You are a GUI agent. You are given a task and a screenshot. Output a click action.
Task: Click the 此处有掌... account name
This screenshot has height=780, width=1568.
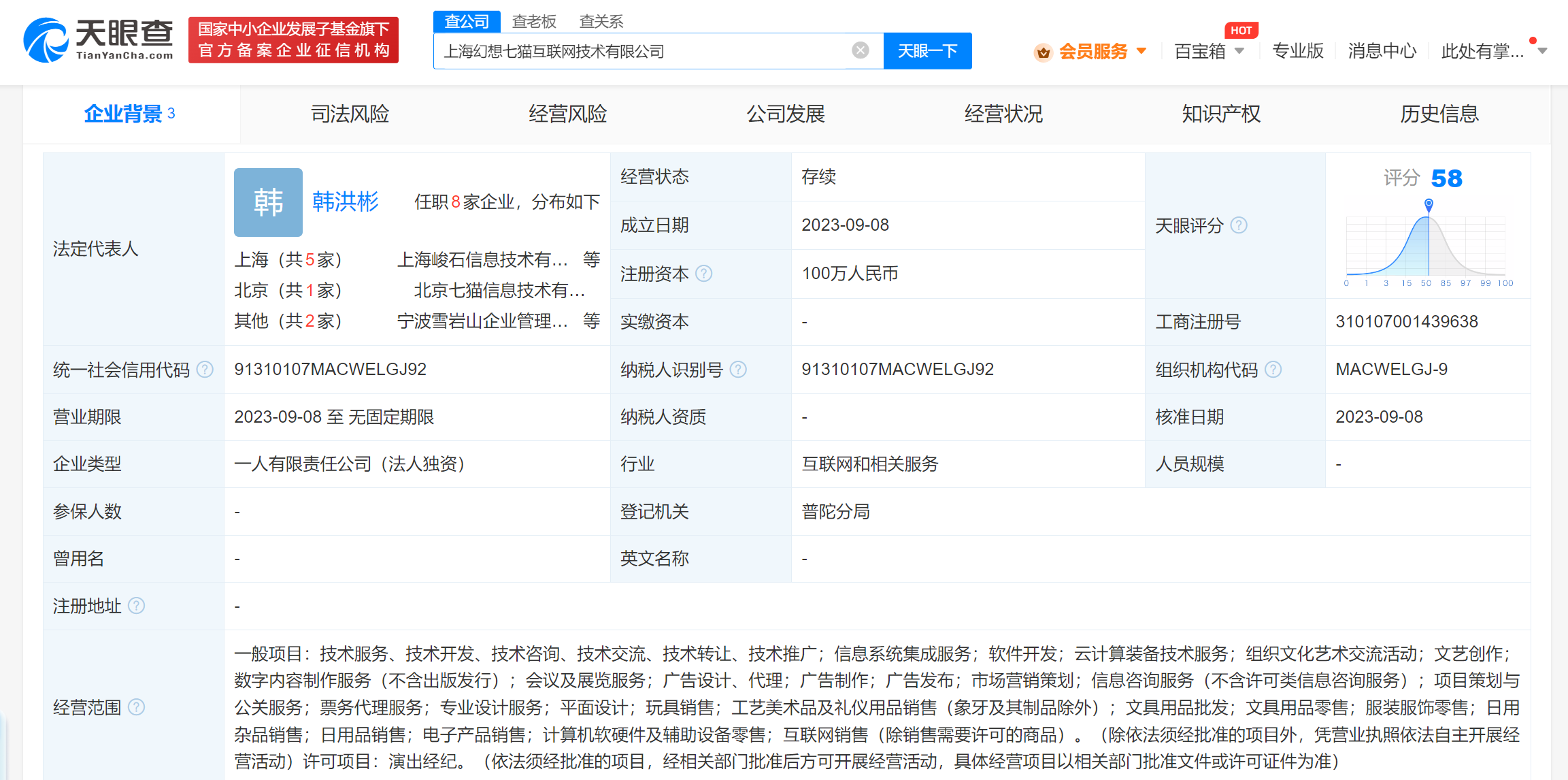pyautogui.click(x=1482, y=51)
